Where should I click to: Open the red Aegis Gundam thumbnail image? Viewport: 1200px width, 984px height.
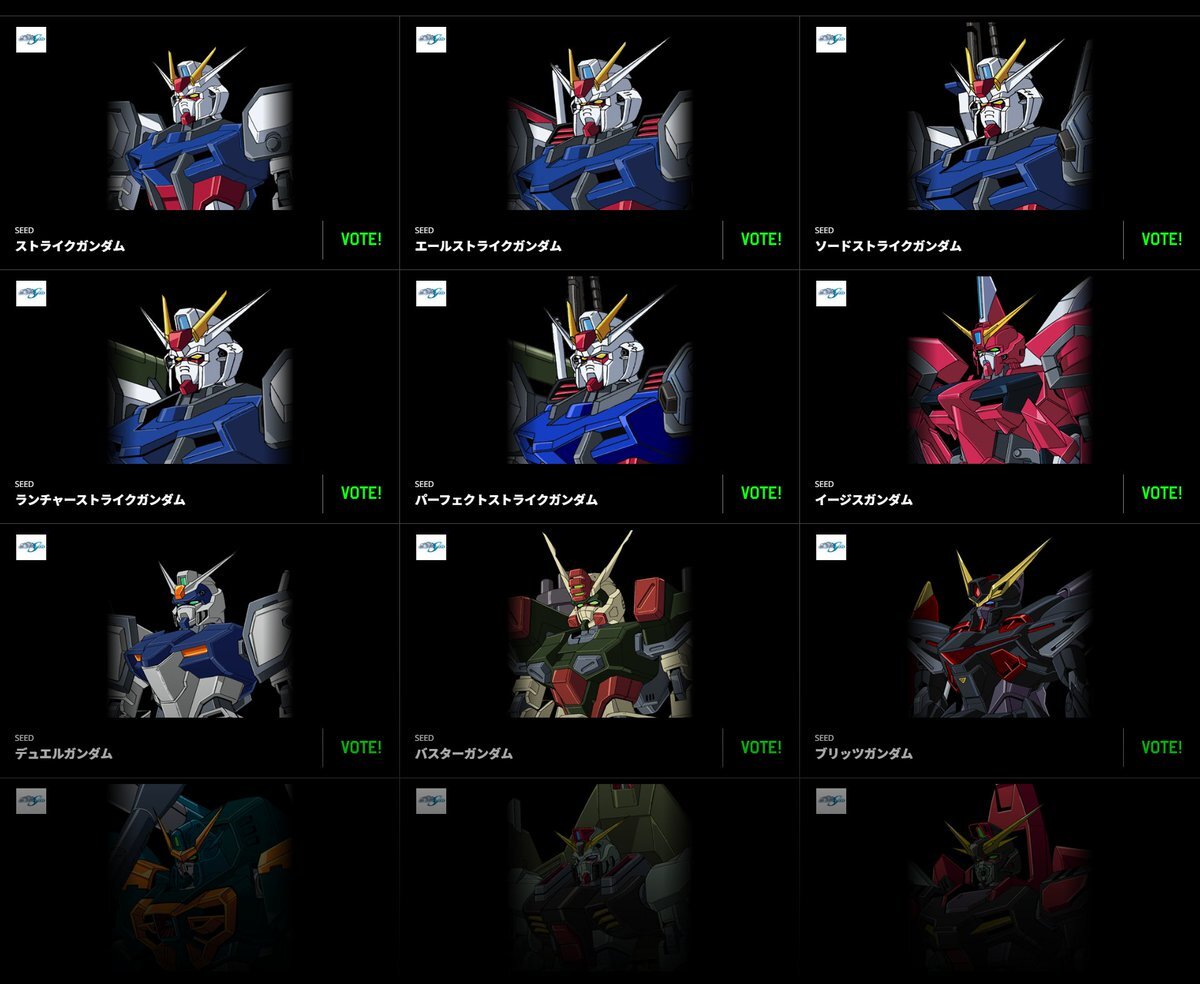1000,370
